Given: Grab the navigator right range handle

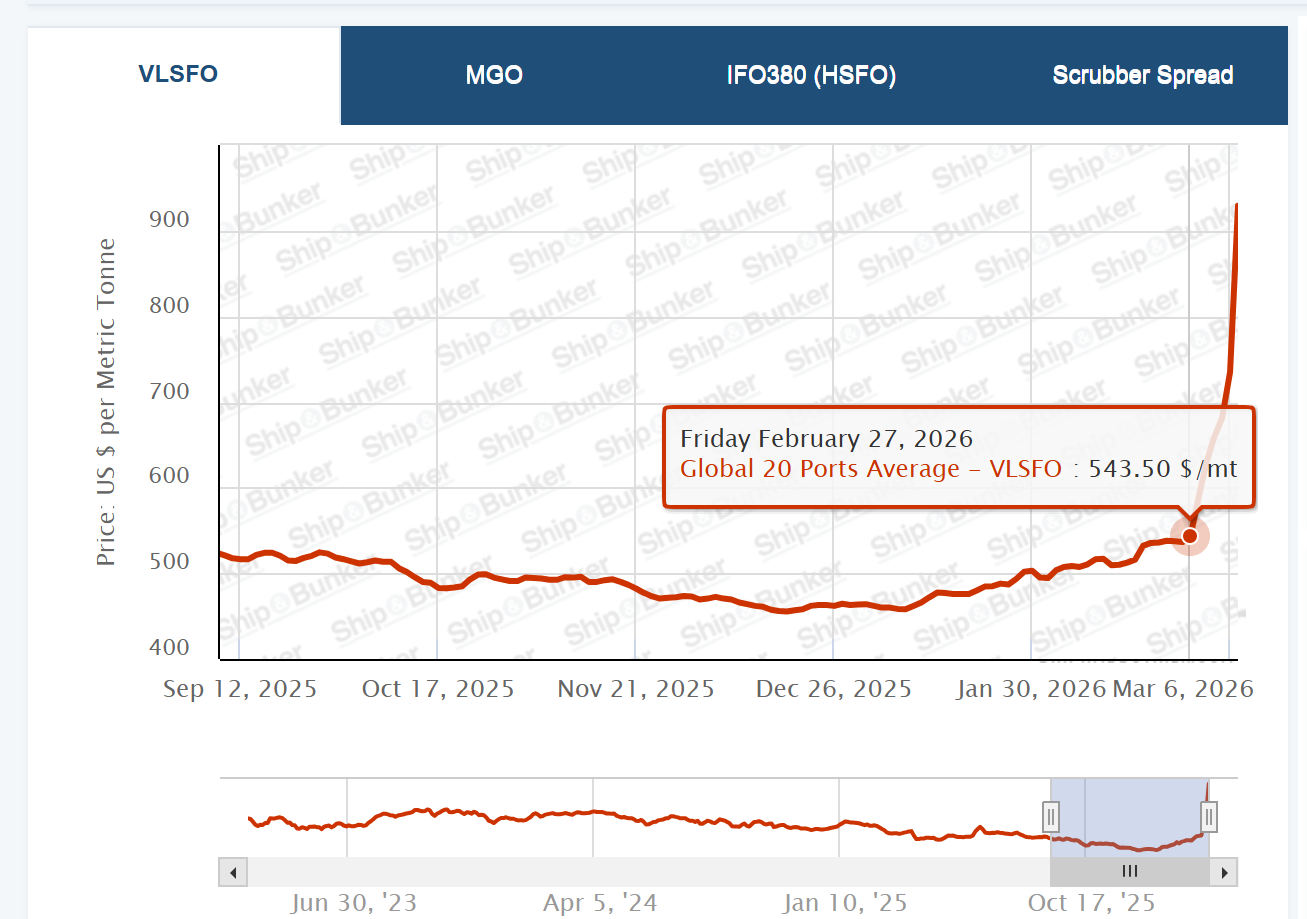Looking at the screenshot, I should click(1209, 817).
